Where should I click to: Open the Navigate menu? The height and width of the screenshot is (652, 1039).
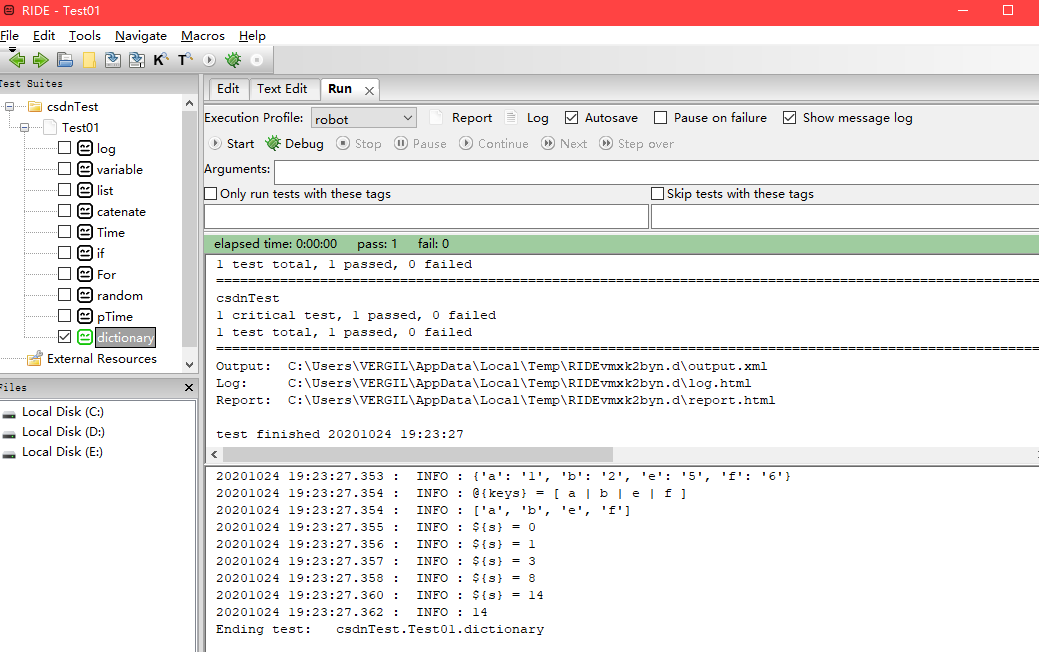click(x=140, y=36)
